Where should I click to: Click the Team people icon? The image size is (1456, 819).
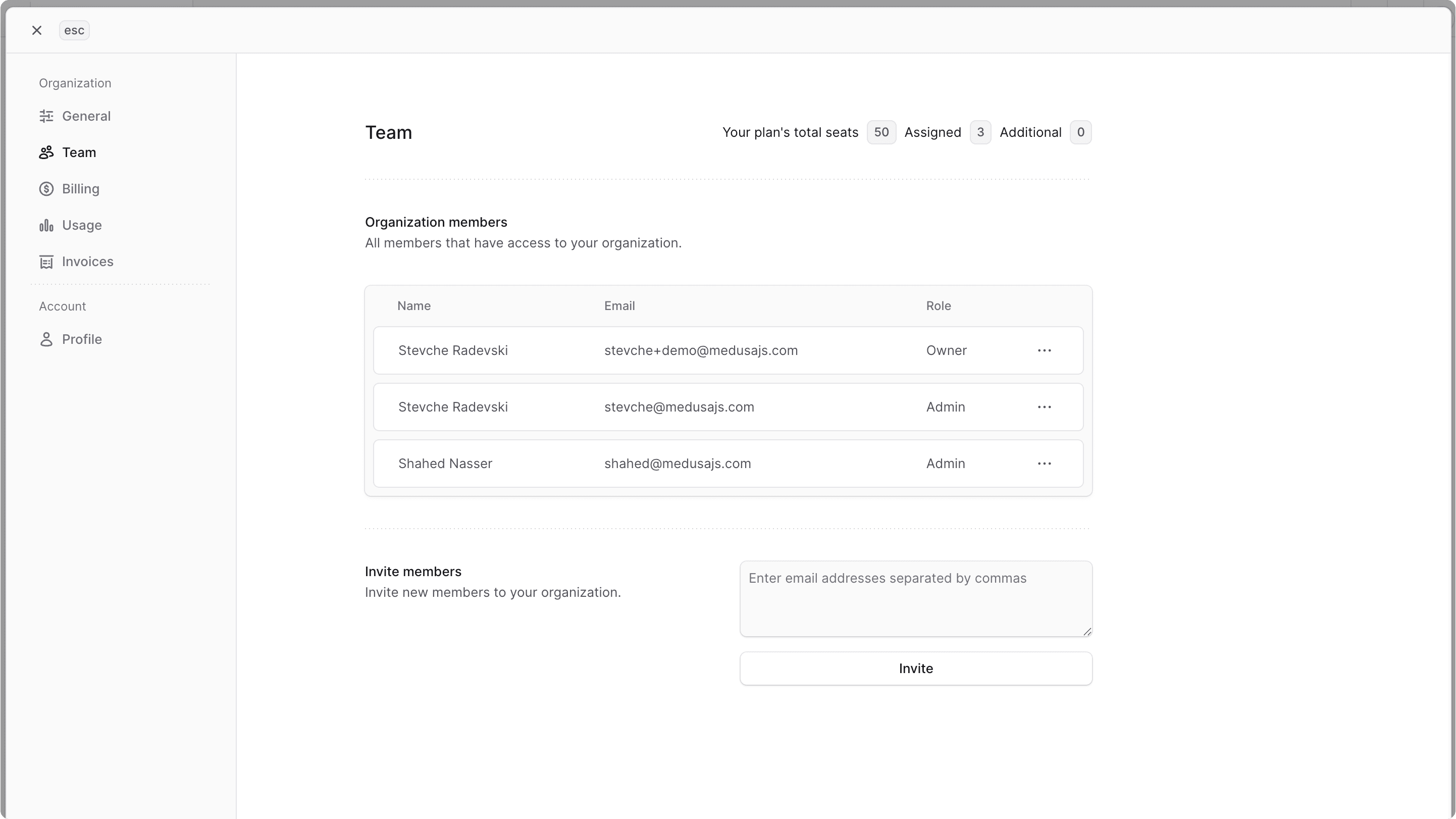click(x=46, y=152)
